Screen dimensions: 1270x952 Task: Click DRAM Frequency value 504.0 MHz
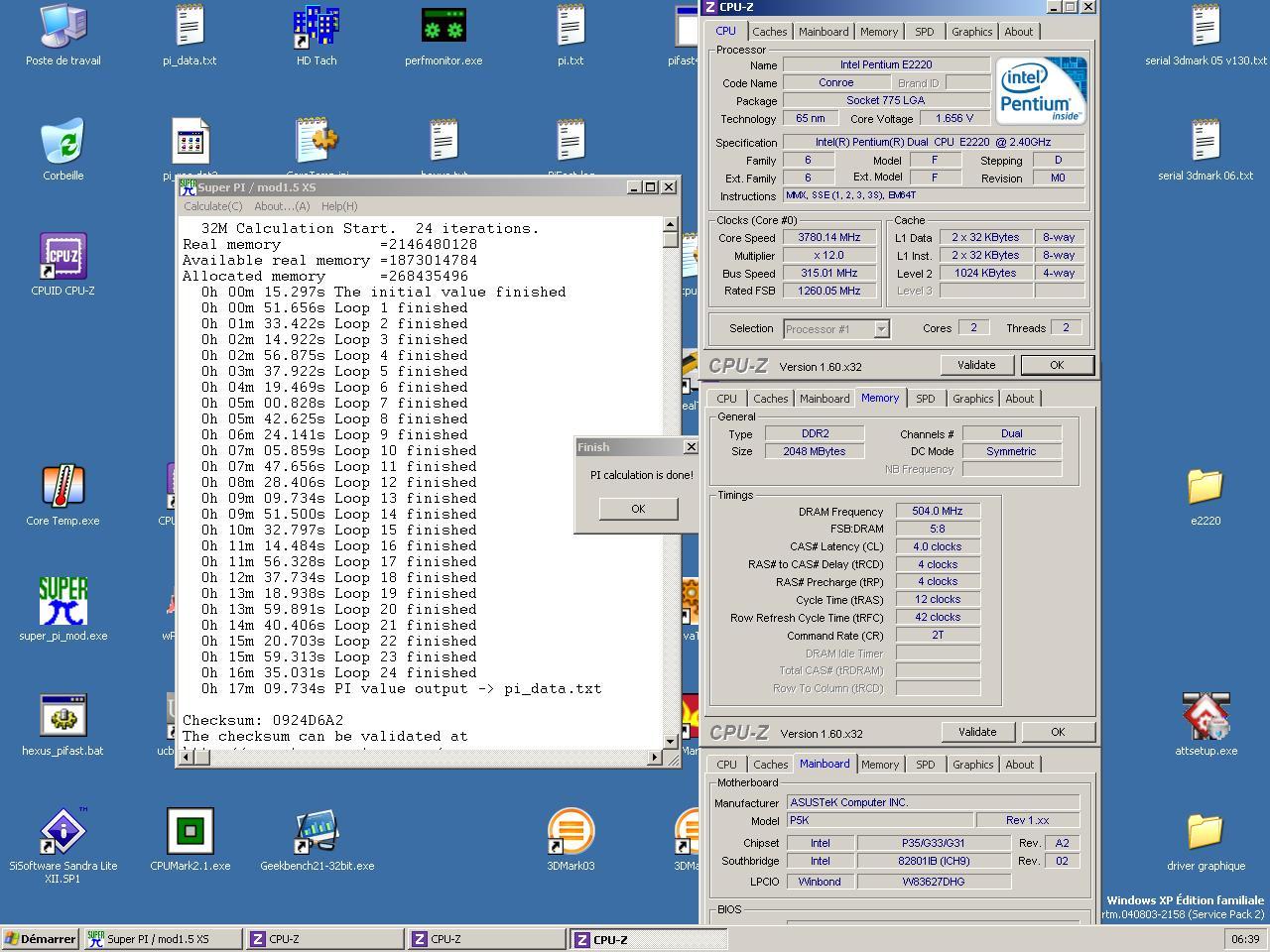(x=938, y=511)
